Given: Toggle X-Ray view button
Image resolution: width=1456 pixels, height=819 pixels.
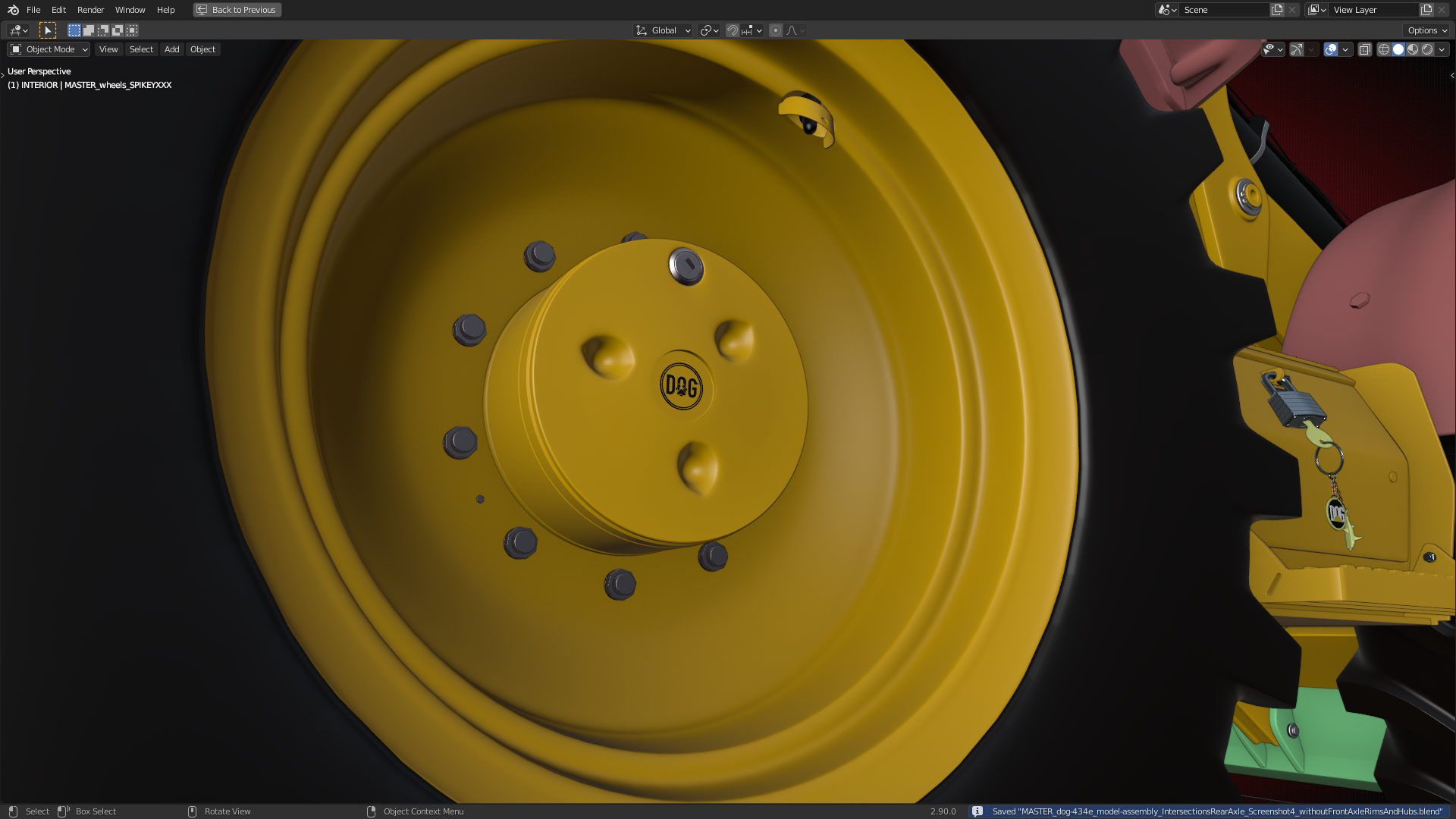Looking at the screenshot, I should point(1364,49).
